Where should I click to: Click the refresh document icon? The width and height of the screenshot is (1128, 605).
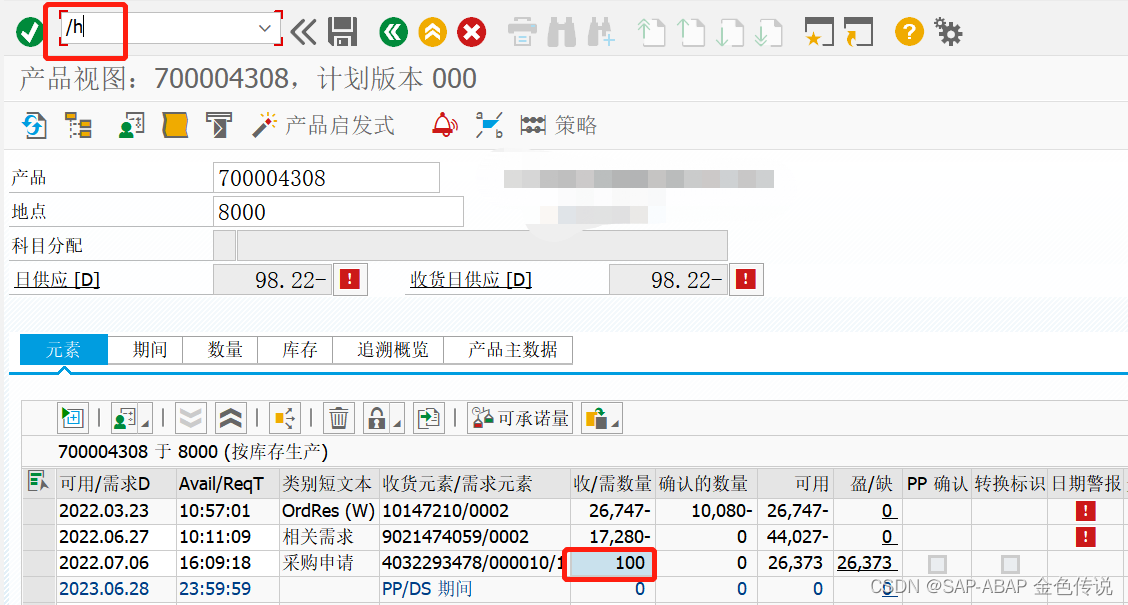pos(34,125)
